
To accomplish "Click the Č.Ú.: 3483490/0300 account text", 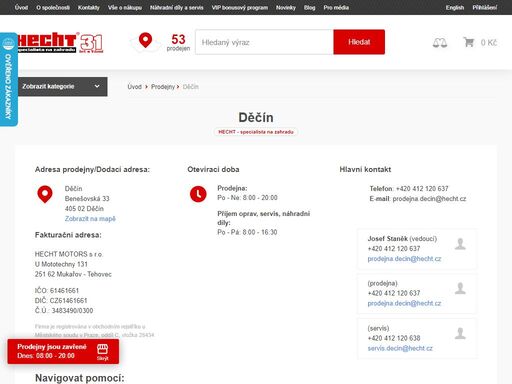I will (64, 311).
